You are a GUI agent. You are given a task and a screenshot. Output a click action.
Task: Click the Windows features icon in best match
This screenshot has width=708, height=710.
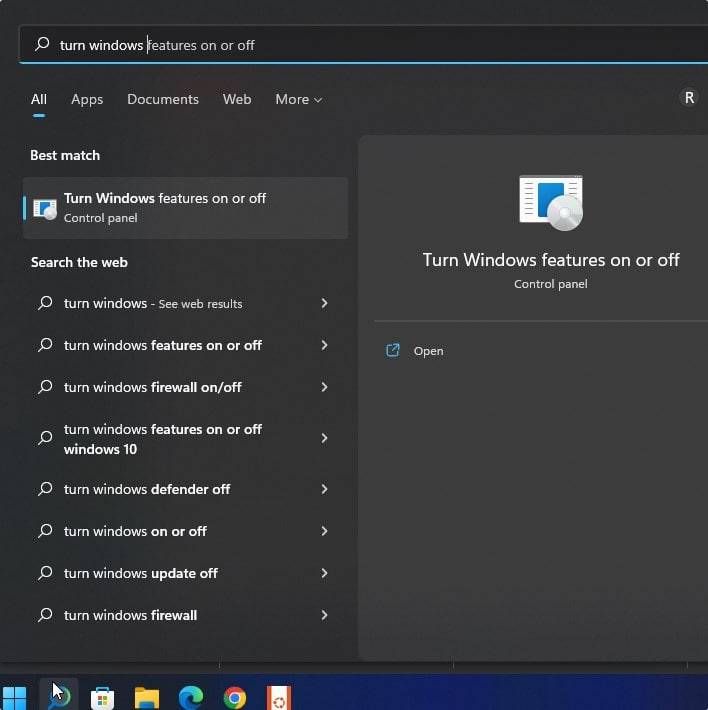point(45,209)
